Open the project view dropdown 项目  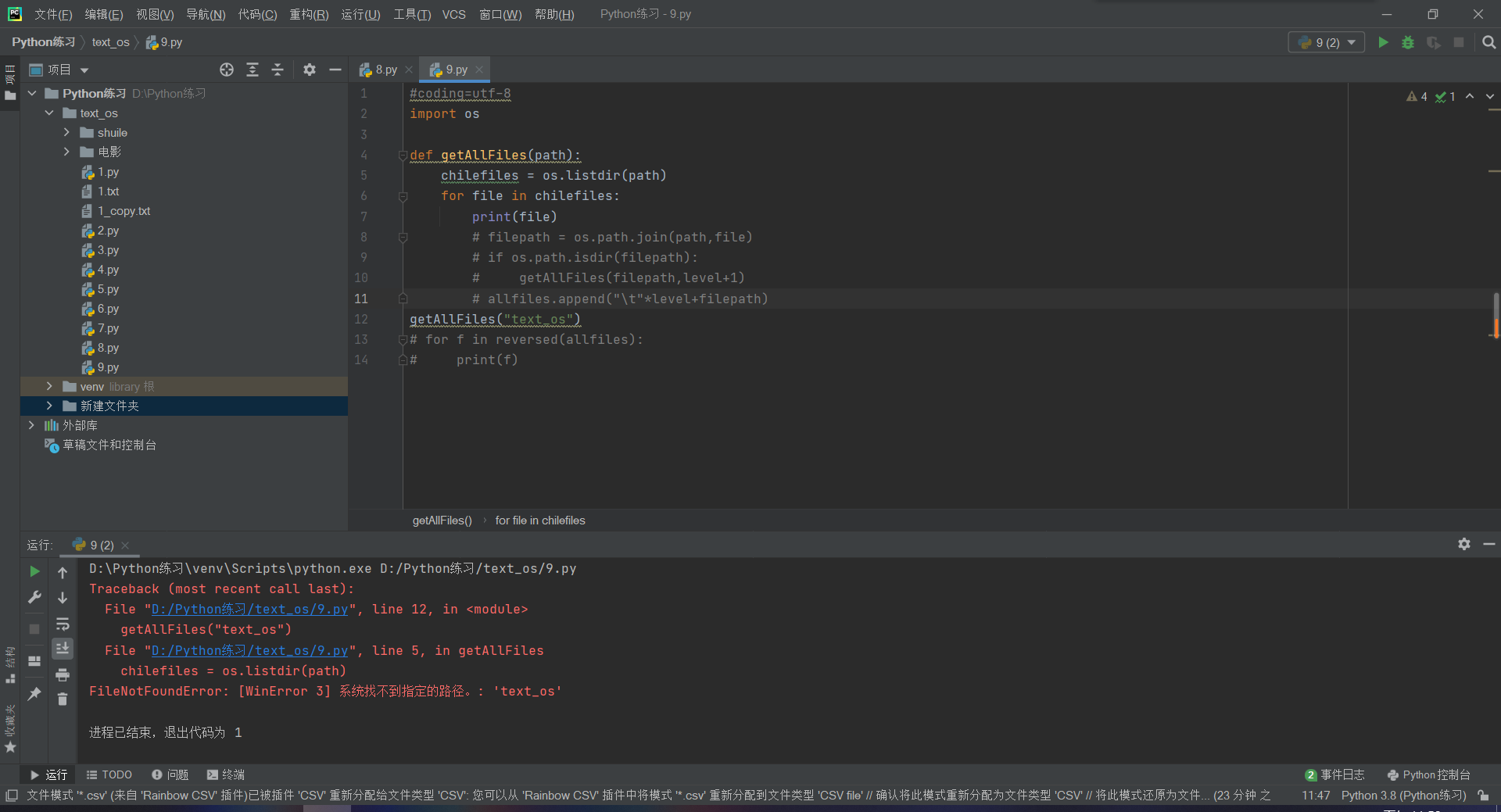(x=59, y=70)
